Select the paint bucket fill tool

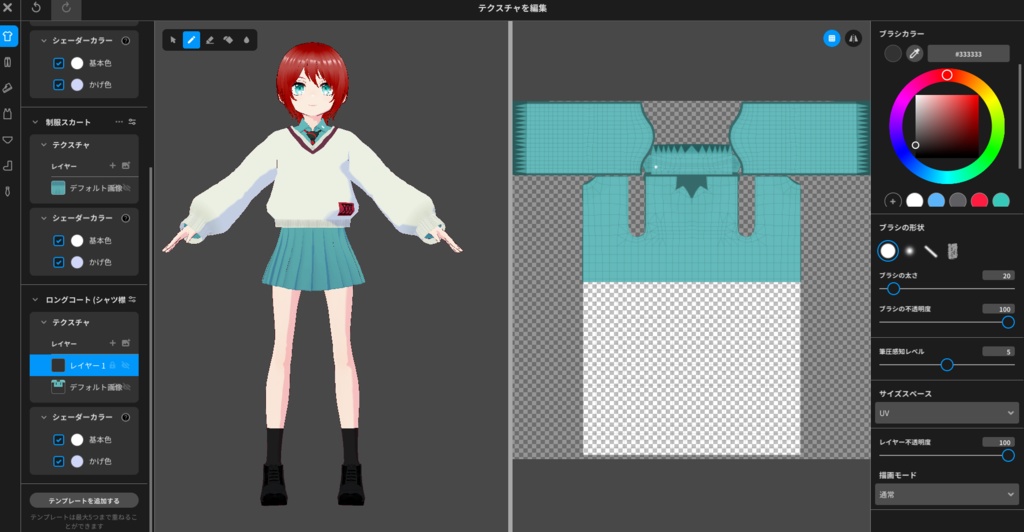coord(228,40)
